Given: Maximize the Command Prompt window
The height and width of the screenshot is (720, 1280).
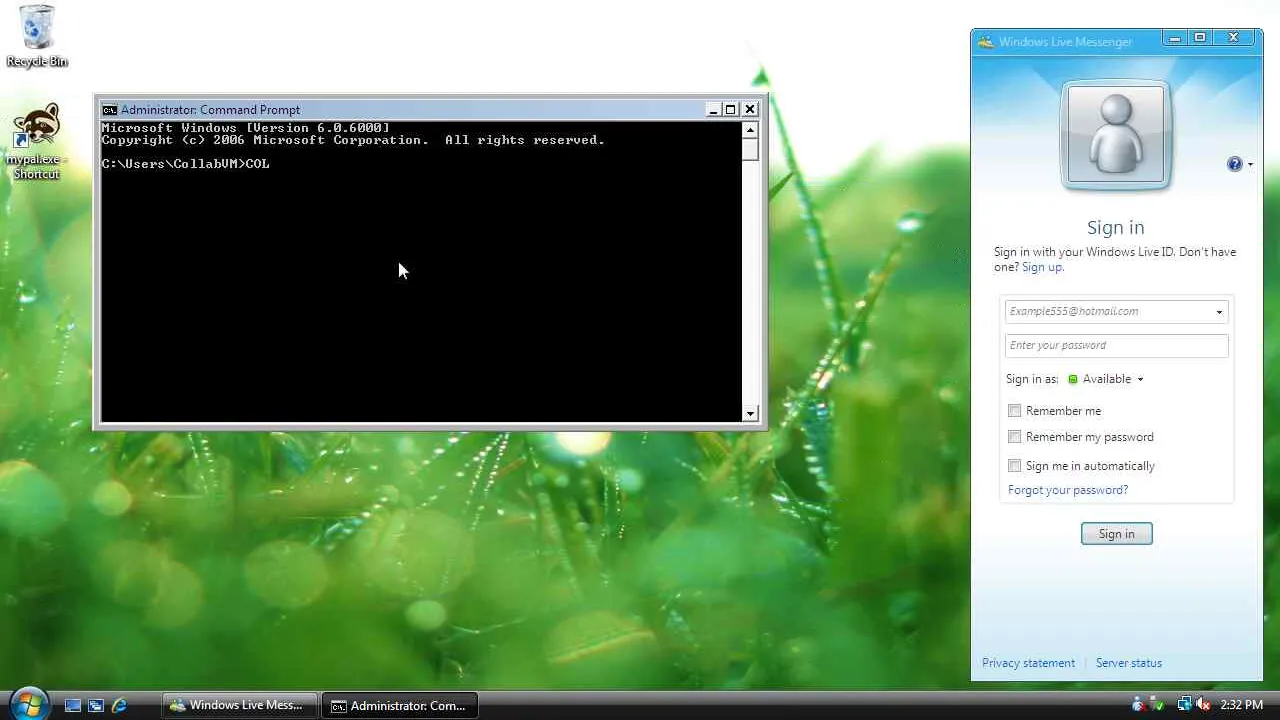Looking at the screenshot, I should 731,110.
